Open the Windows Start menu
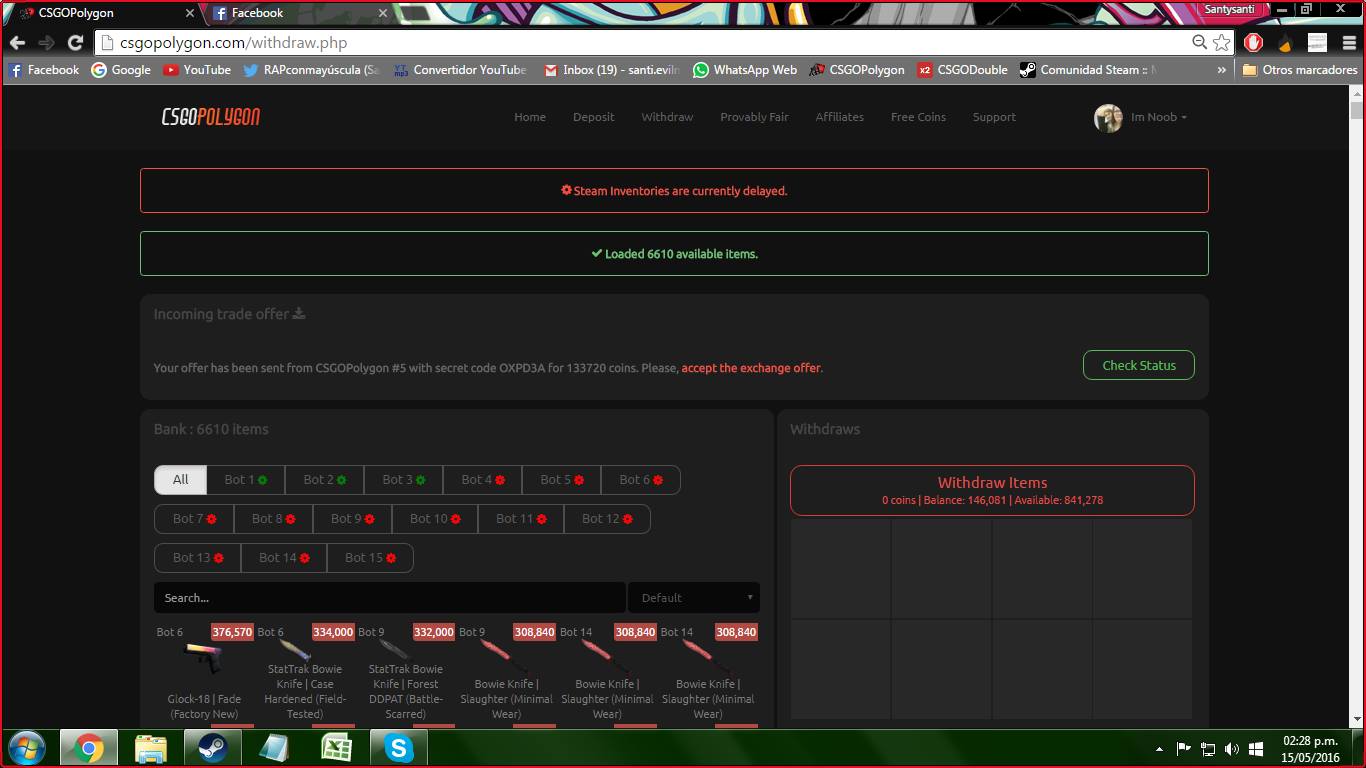The image size is (1366, 768). 27,748
